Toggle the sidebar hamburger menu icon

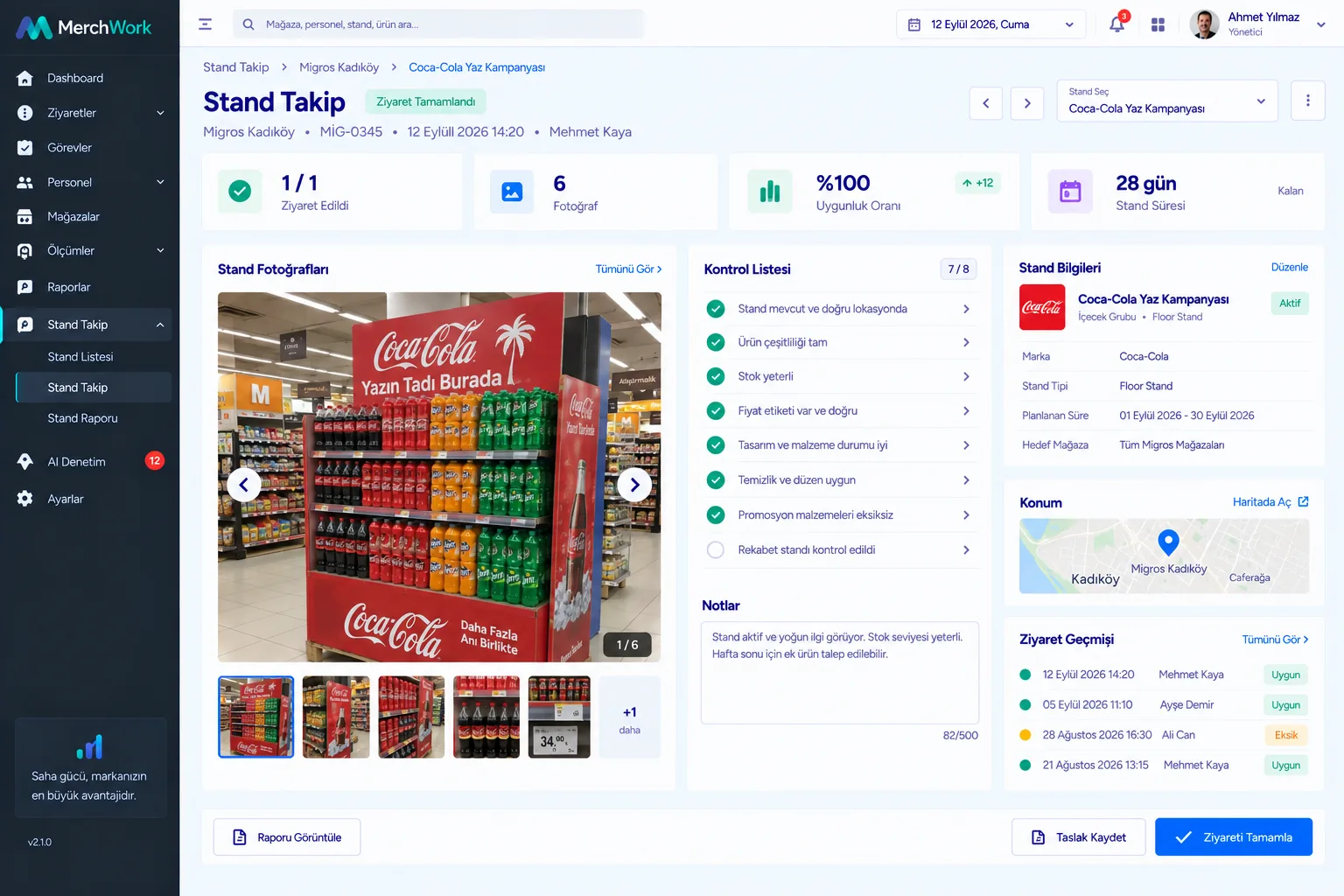click(206, 24)
